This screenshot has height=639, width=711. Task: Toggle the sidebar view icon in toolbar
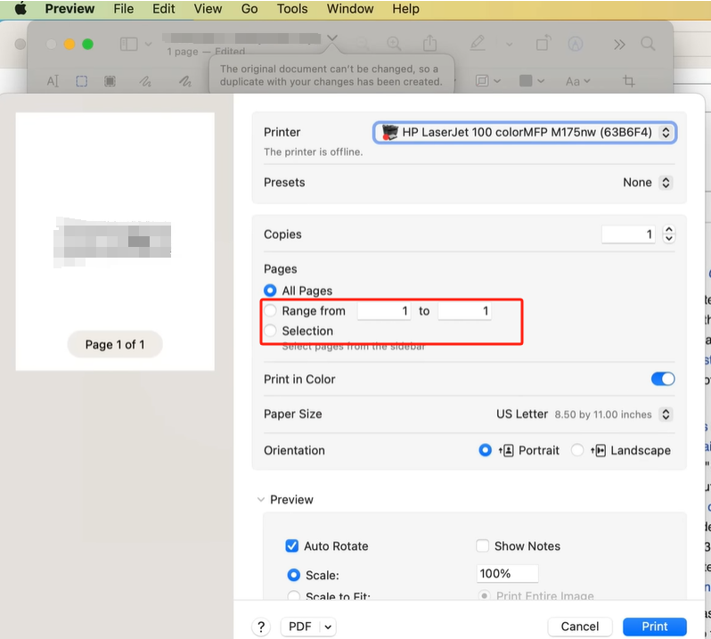coord(129,44)
